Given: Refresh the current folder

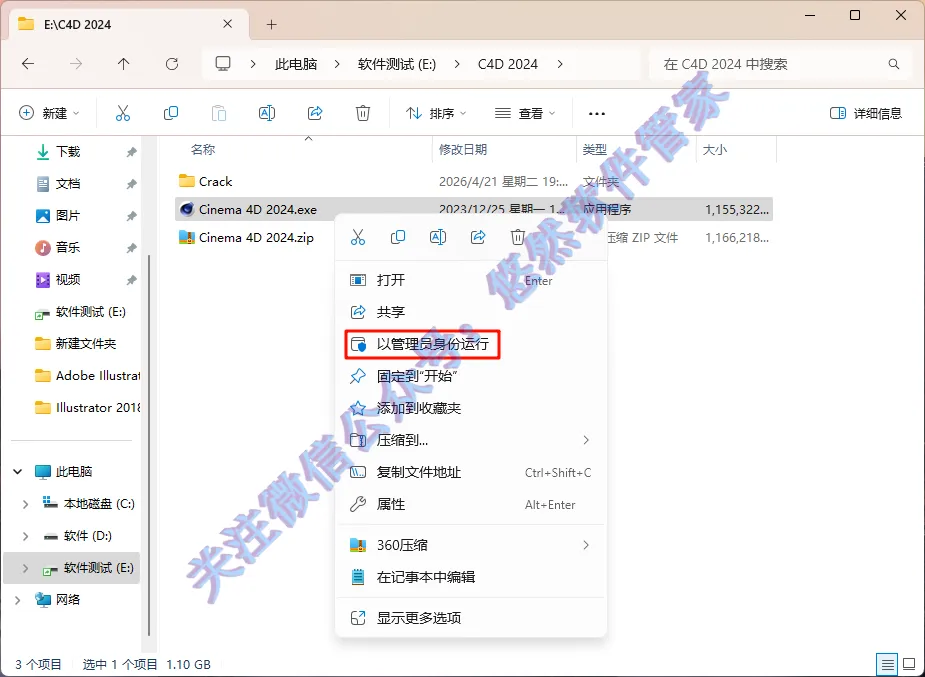Looking at the screenshot, I should click(172, 64).
